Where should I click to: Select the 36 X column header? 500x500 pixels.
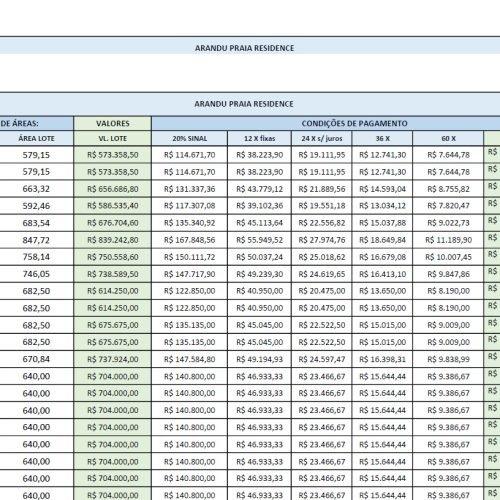point(382,138)
